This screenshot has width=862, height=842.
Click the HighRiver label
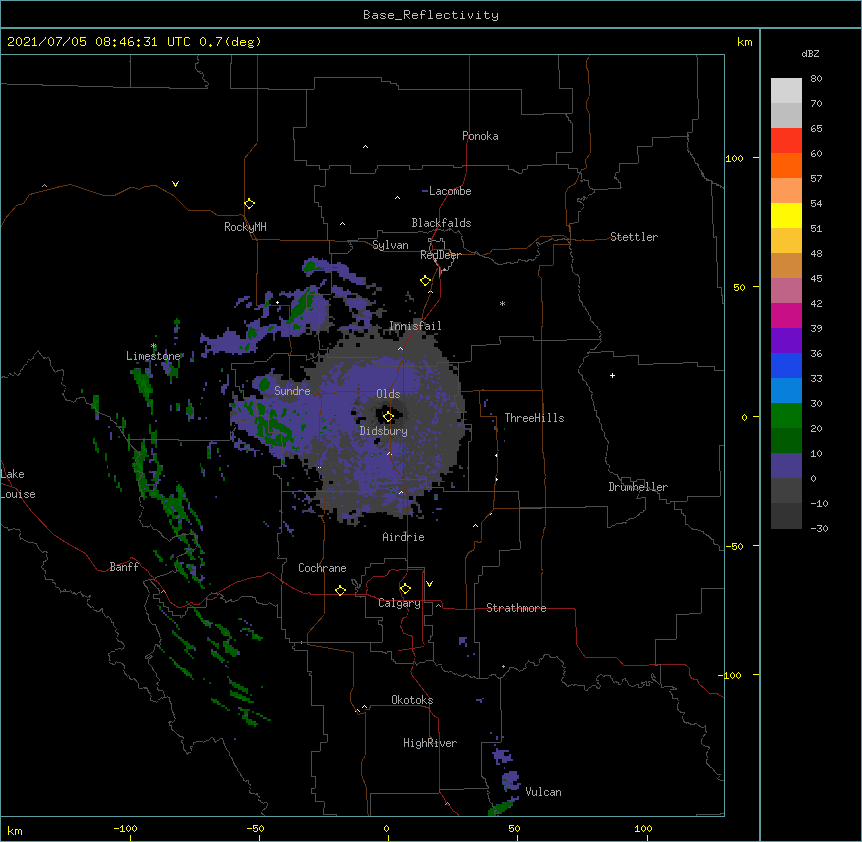430,743
